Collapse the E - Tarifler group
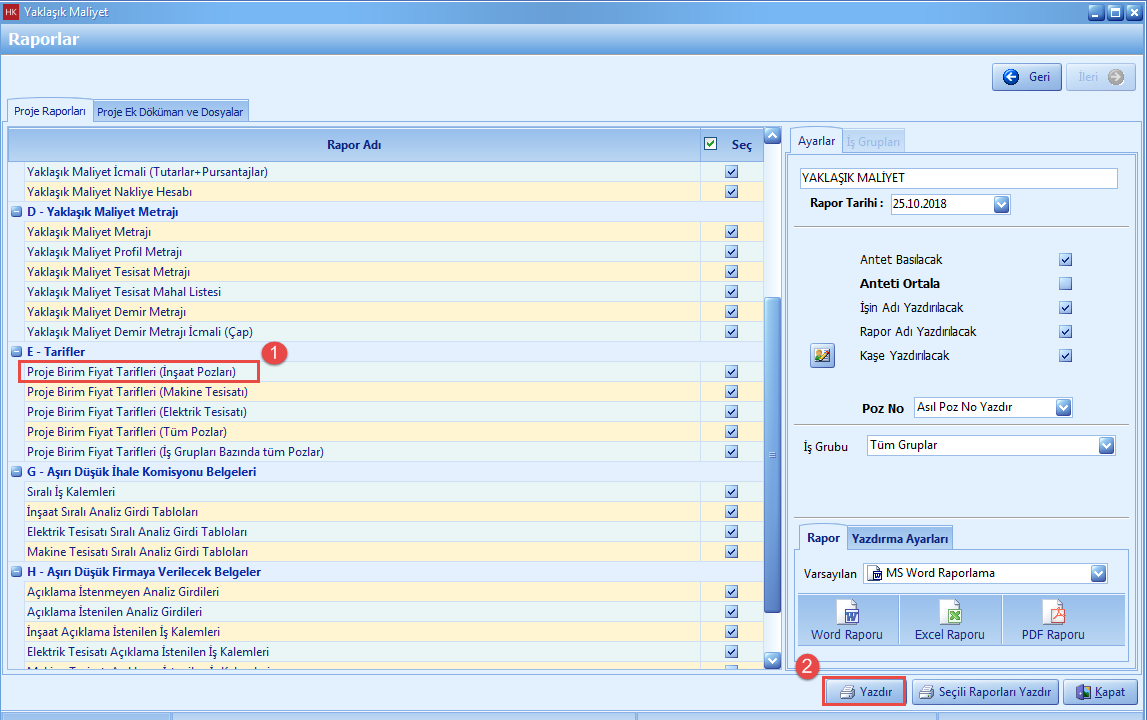 [x=16, y=352]
